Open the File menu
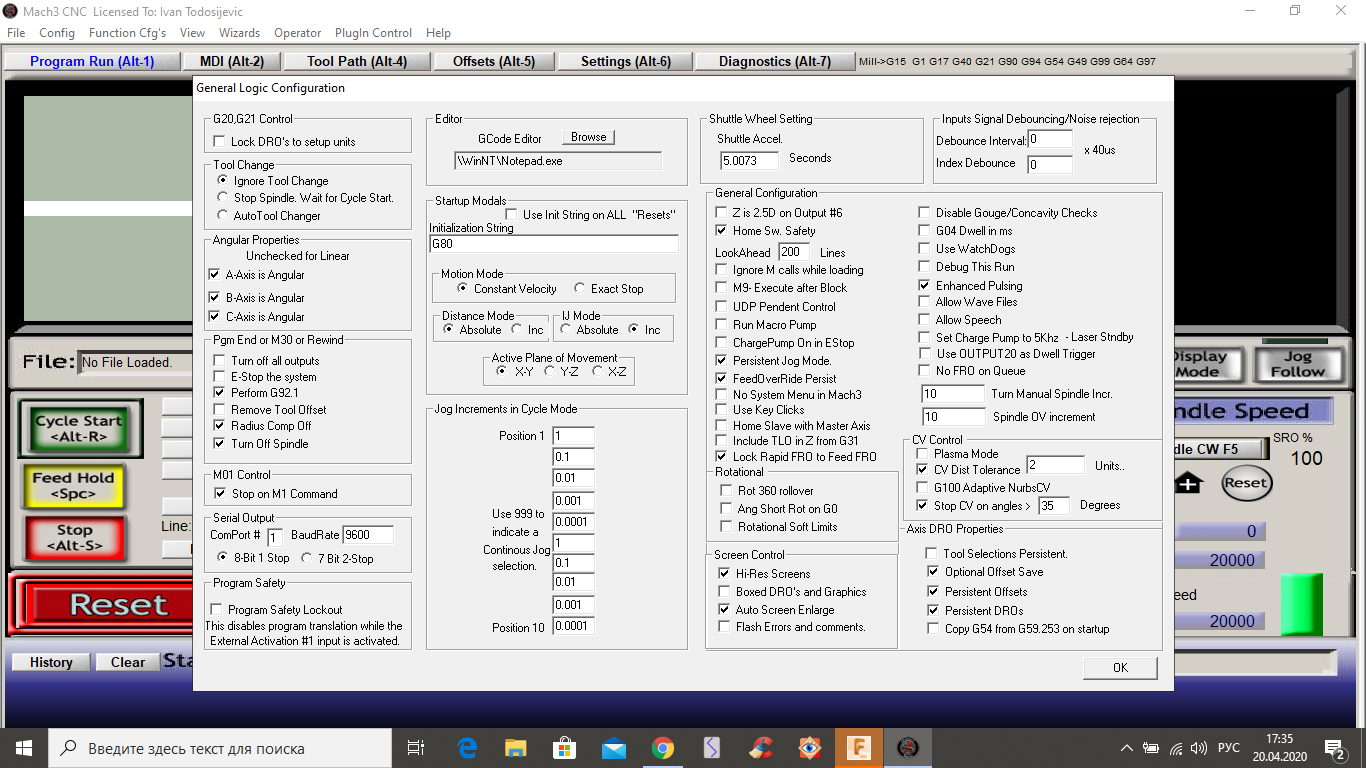The height and width of the screenshot is (768, 1366). coord(16,33)
